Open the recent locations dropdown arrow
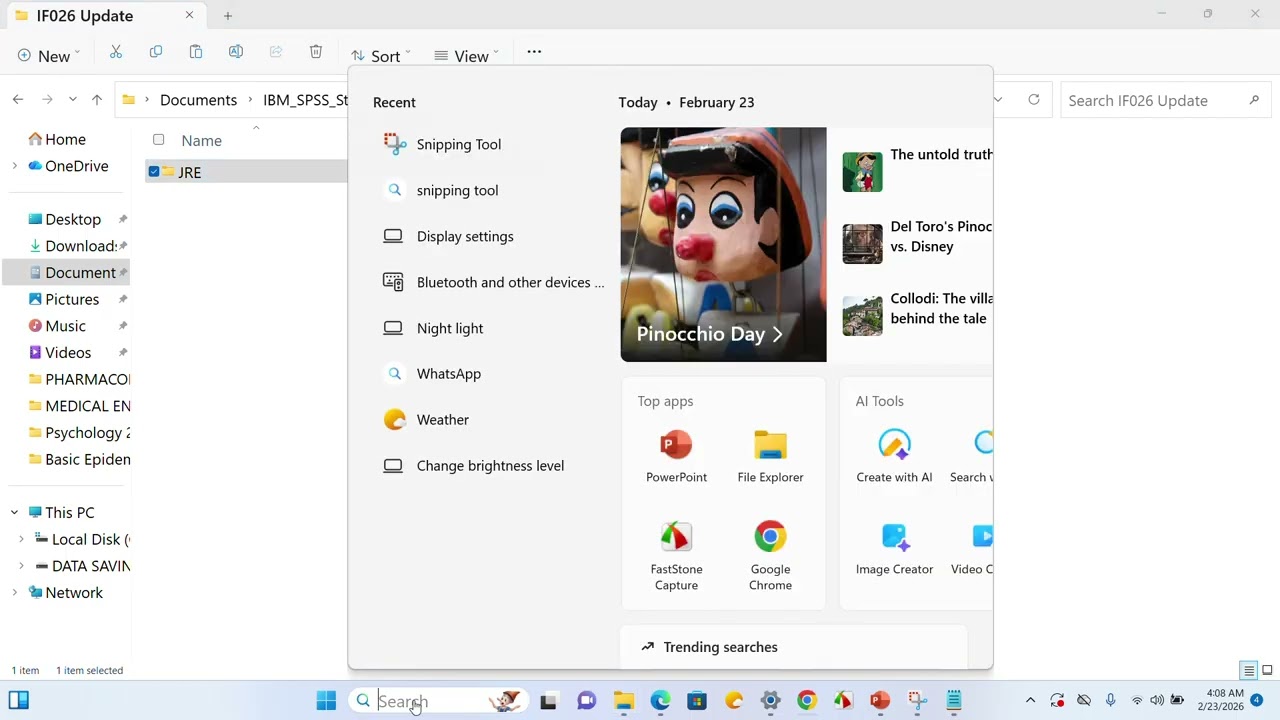This screenshot has width=1280, height=720. (x=72, y=100)
